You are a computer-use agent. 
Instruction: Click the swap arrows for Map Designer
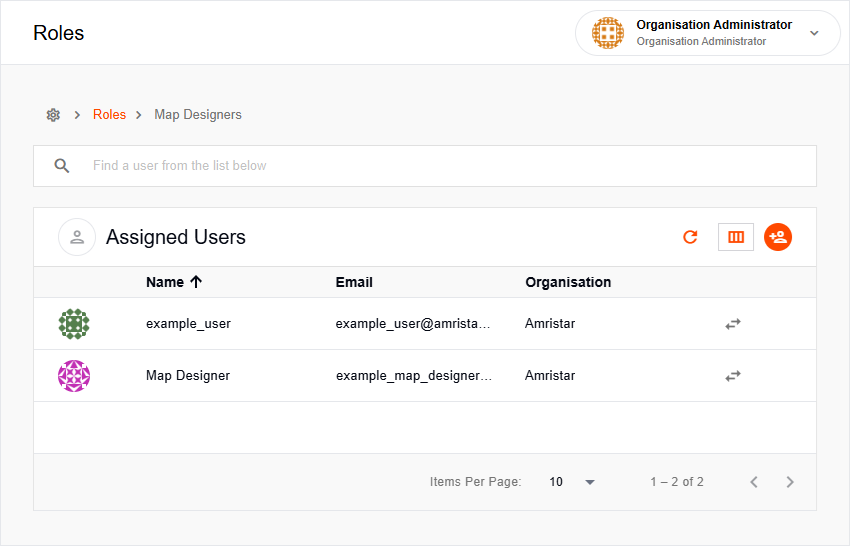click(733, 376)
